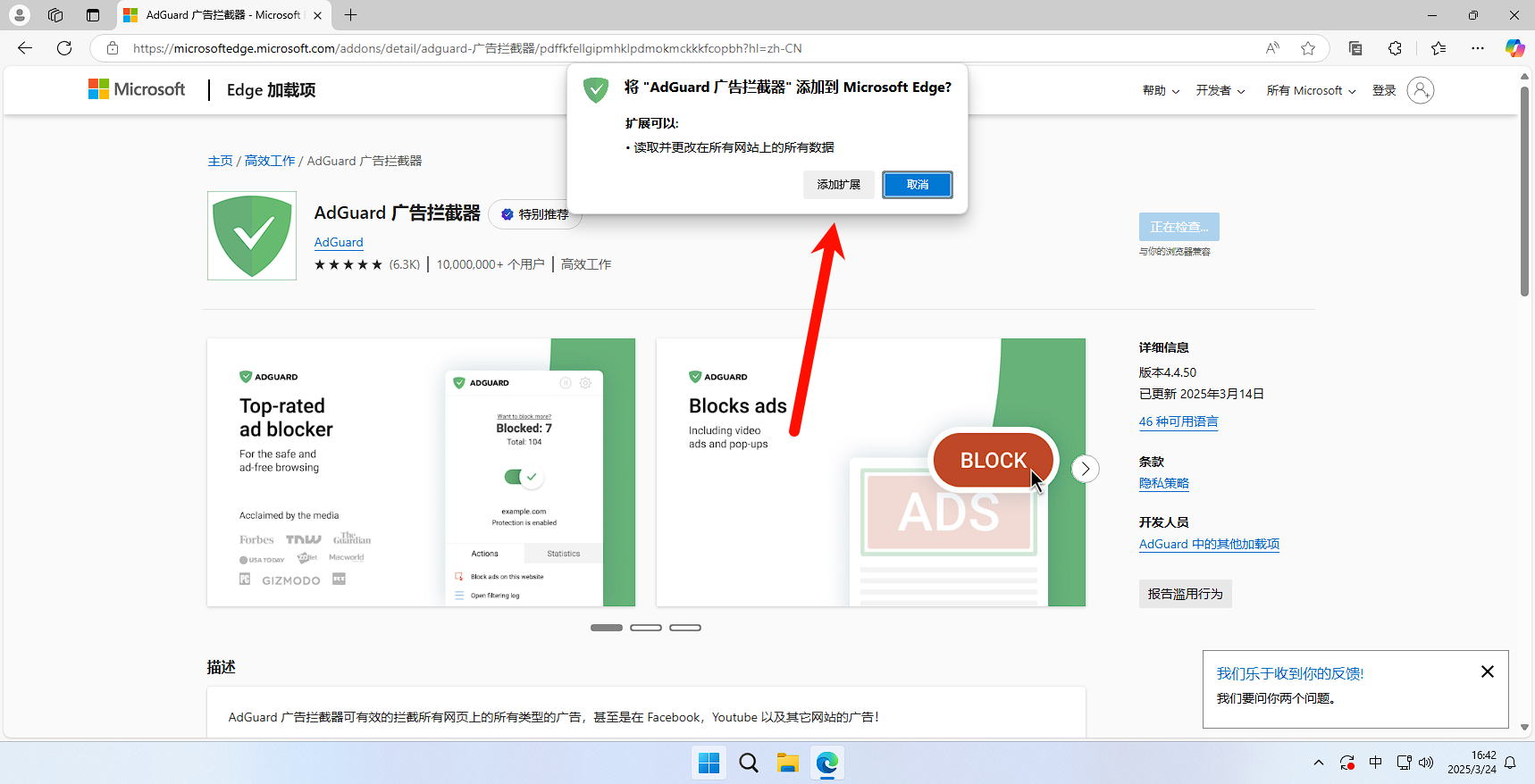
Task: Add this page to favorites with star
Action: (1308, 48)
